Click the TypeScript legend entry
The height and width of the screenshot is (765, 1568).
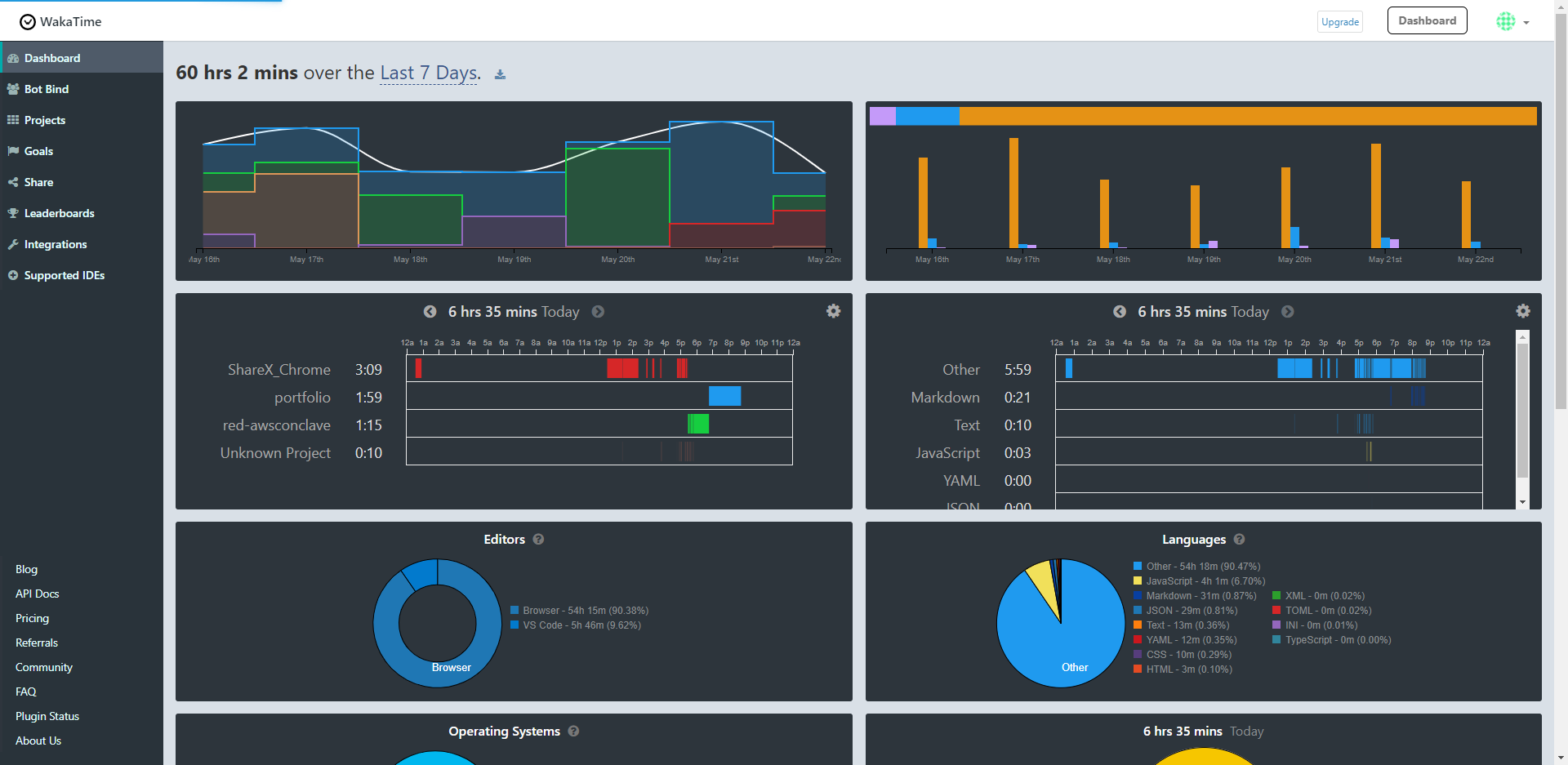point(1332,639)
